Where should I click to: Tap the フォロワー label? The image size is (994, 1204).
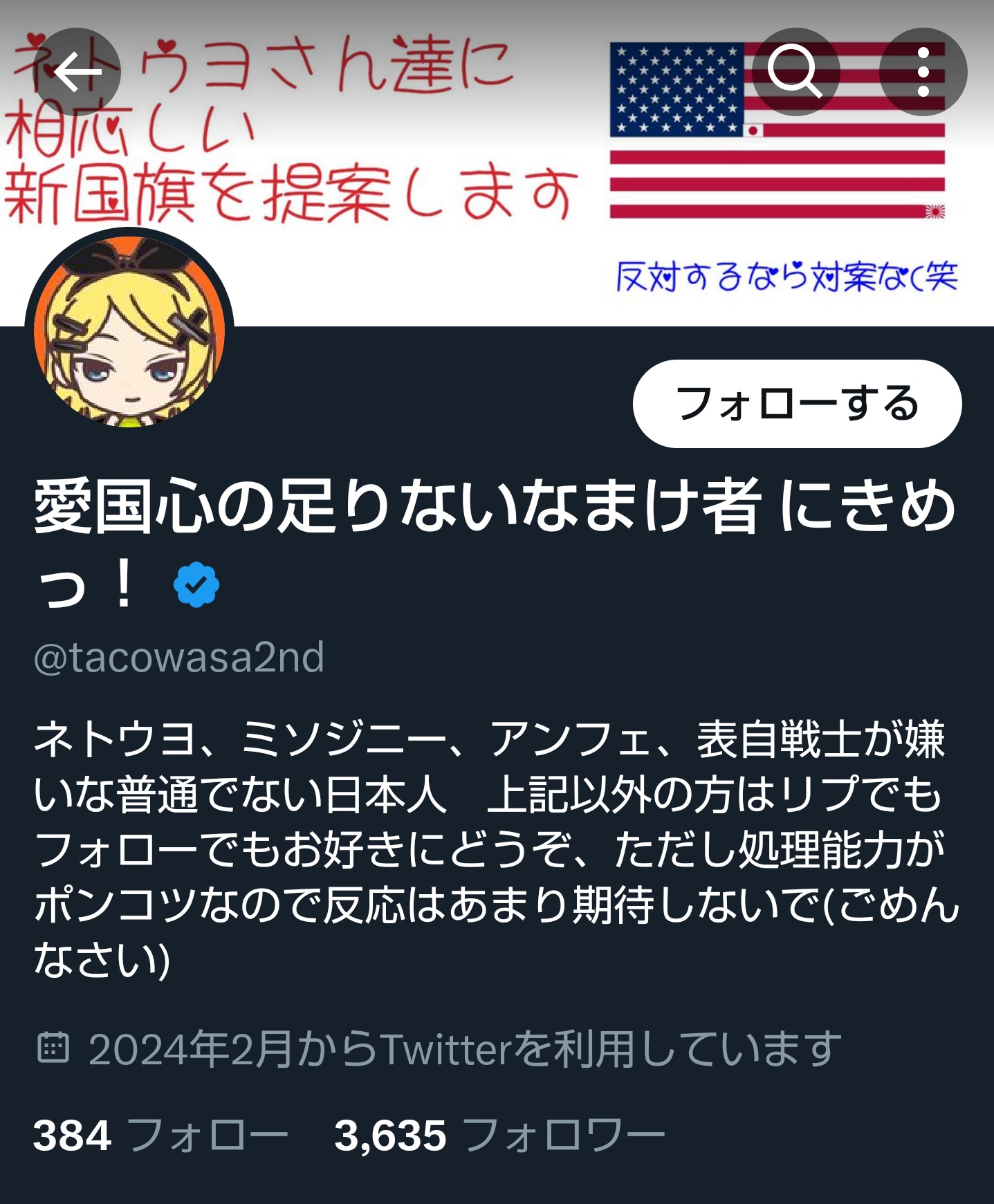564,1136
